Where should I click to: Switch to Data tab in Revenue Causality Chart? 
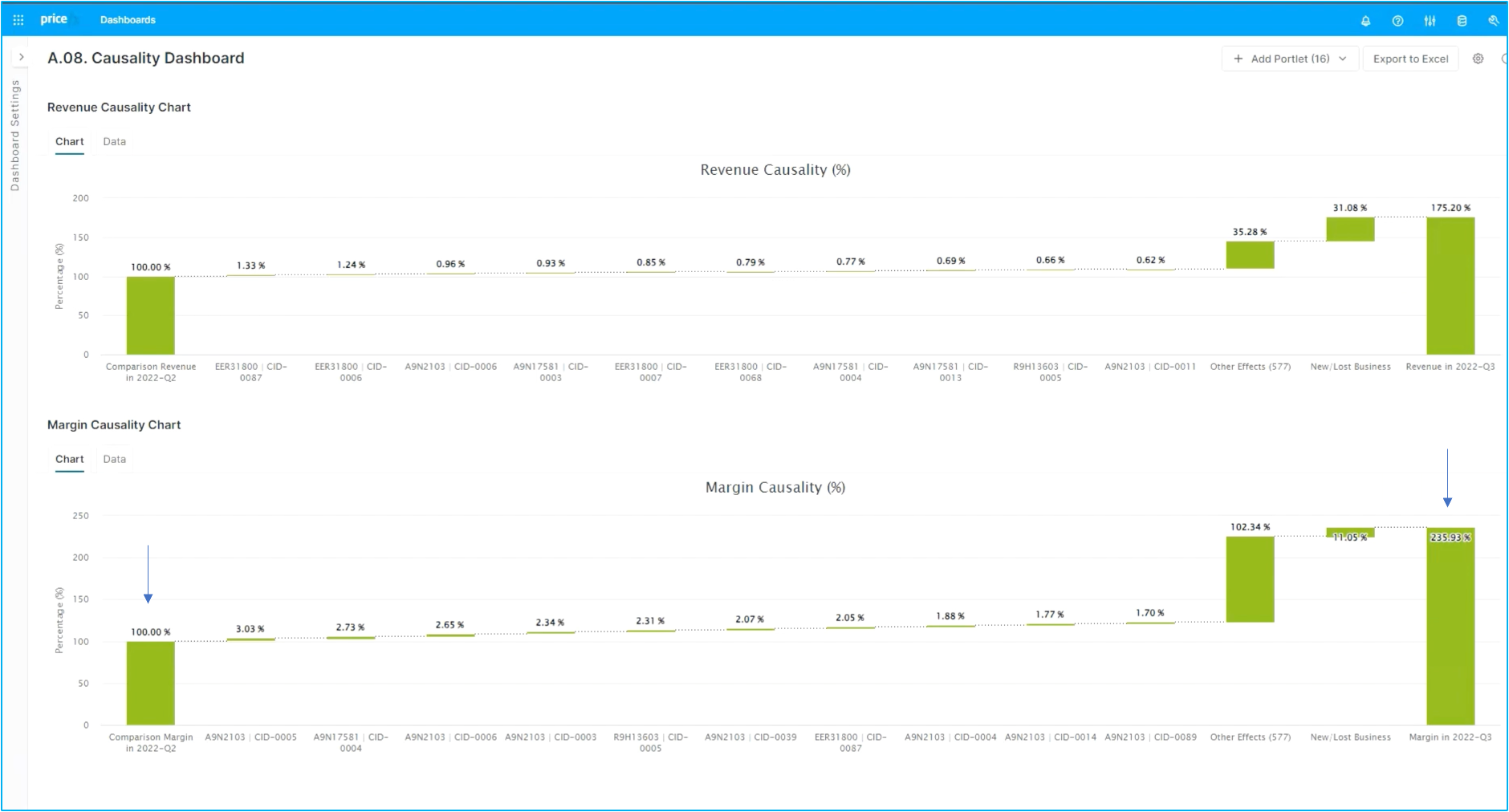(114, 142)
